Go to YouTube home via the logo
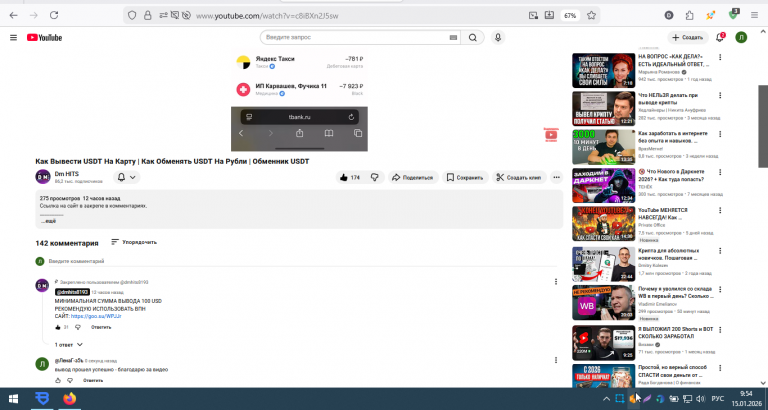The image size is (768, 410). pyautogui.click(x=44, y=38)
